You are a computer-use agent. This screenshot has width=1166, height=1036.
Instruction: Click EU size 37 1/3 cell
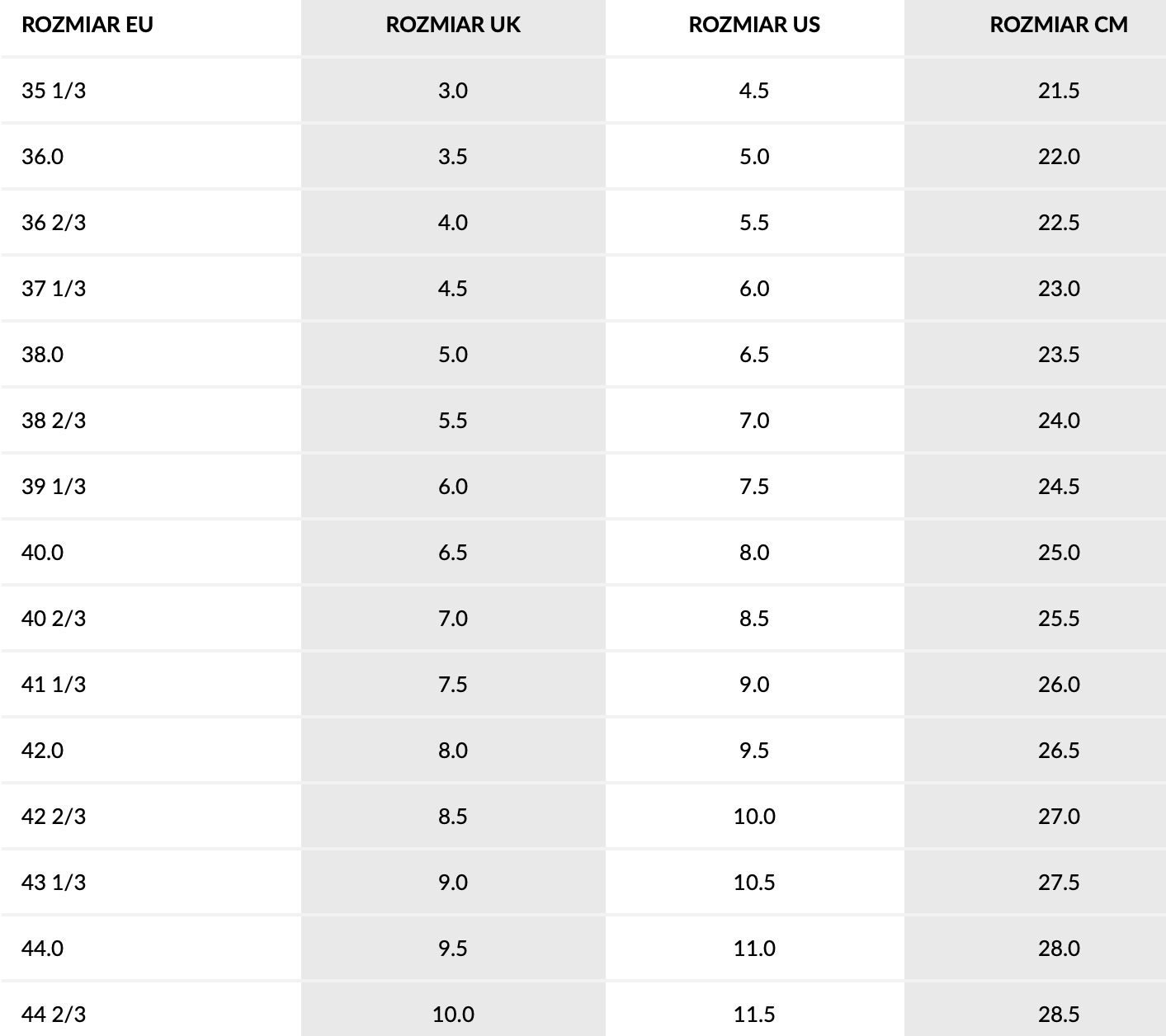click(54, 289)
